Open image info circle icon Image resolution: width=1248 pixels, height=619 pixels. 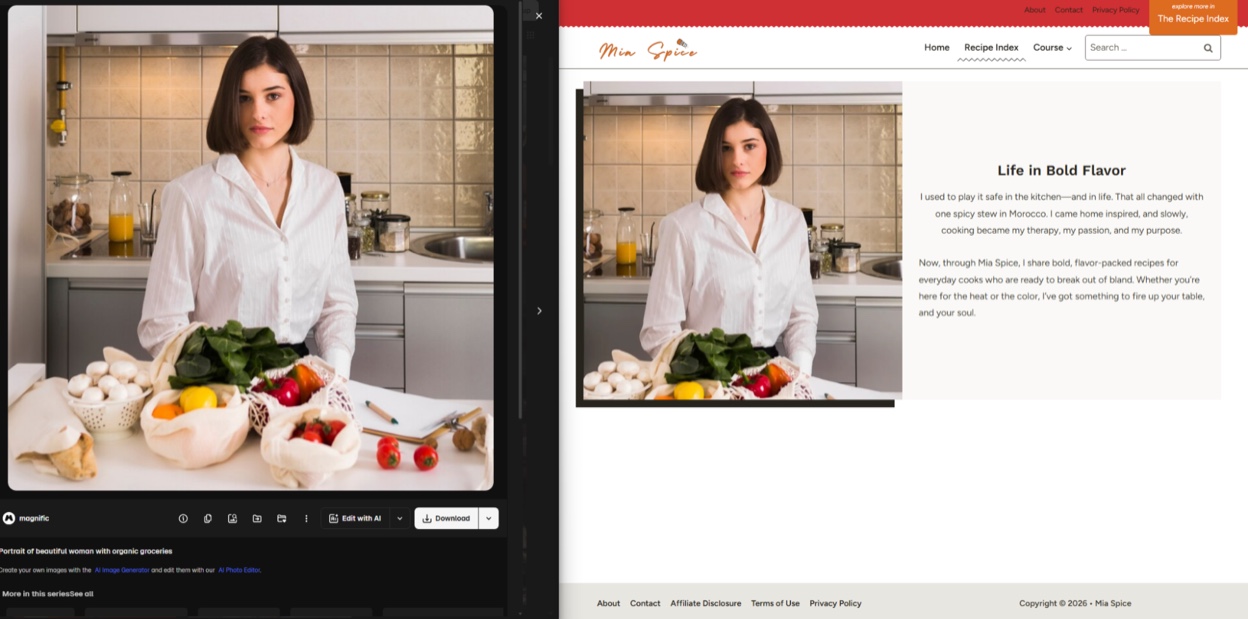pyautogui.click(x=183, y=518)
